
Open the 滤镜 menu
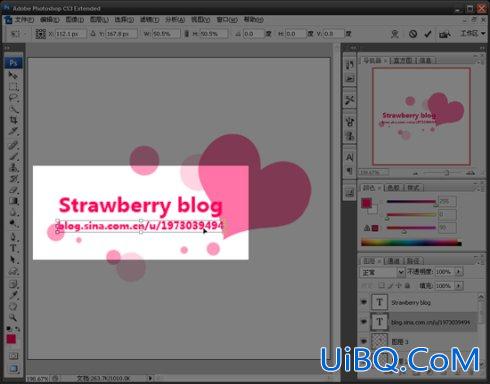(149, 20)
